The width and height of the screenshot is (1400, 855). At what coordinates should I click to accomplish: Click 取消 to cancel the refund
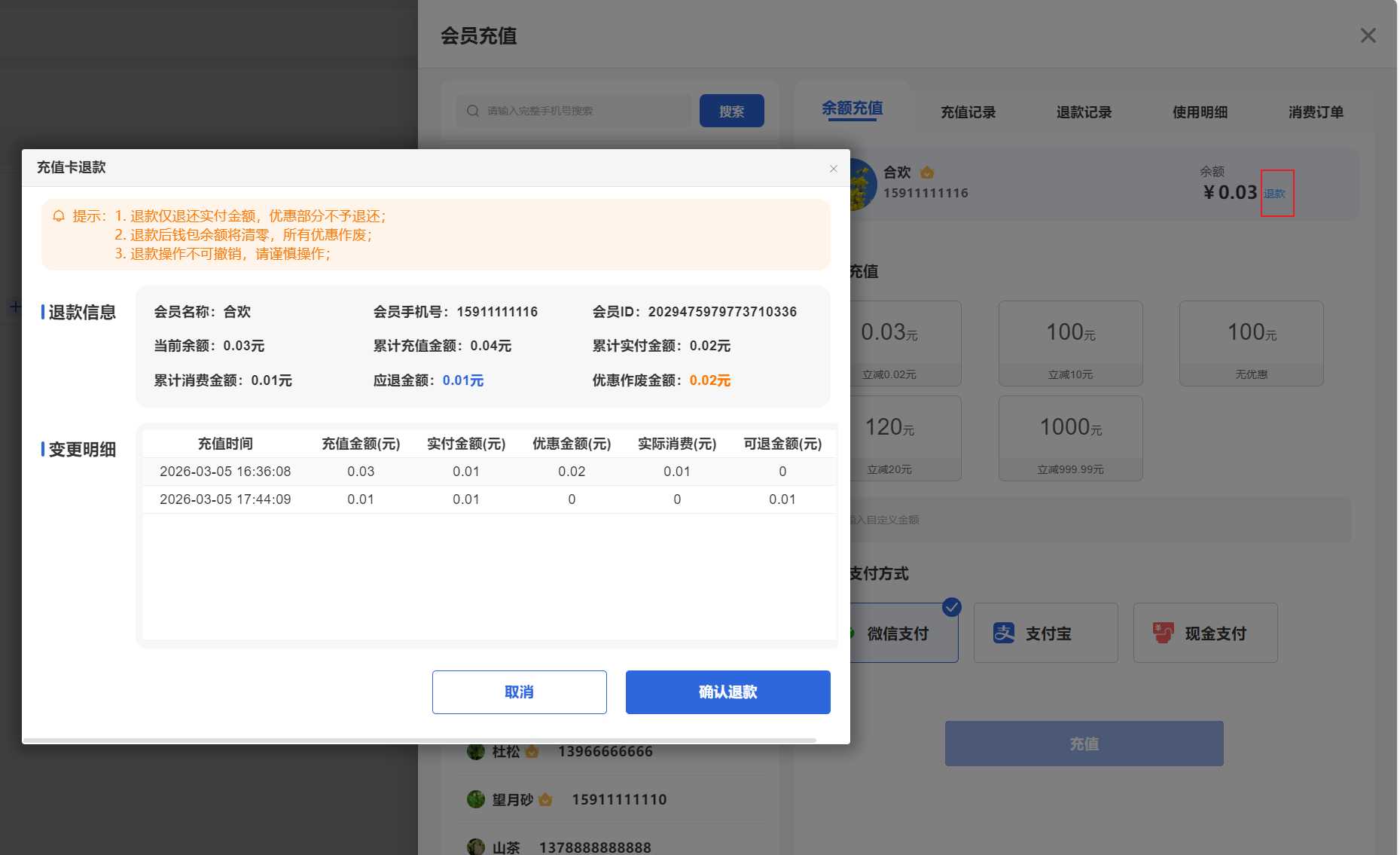[519, 692]
